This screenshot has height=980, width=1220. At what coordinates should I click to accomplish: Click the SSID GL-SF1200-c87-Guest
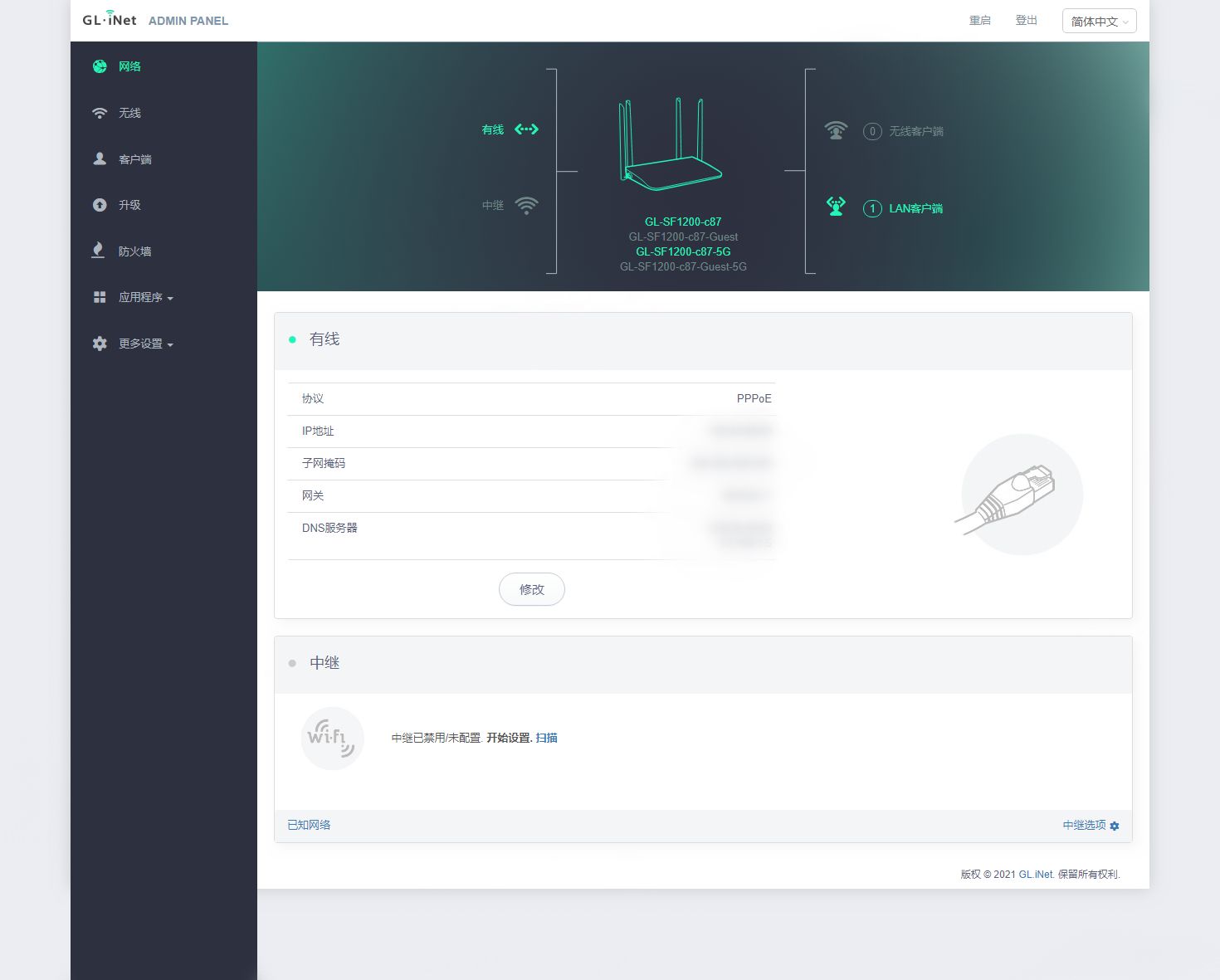[x=683, y=236]
